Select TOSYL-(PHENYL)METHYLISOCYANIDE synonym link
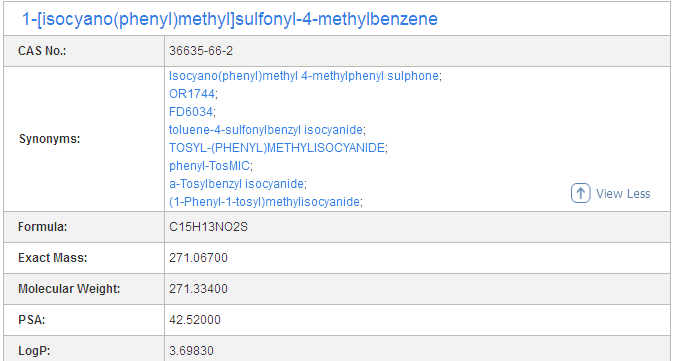Viewport: 675px width, 361px height. 277,148
